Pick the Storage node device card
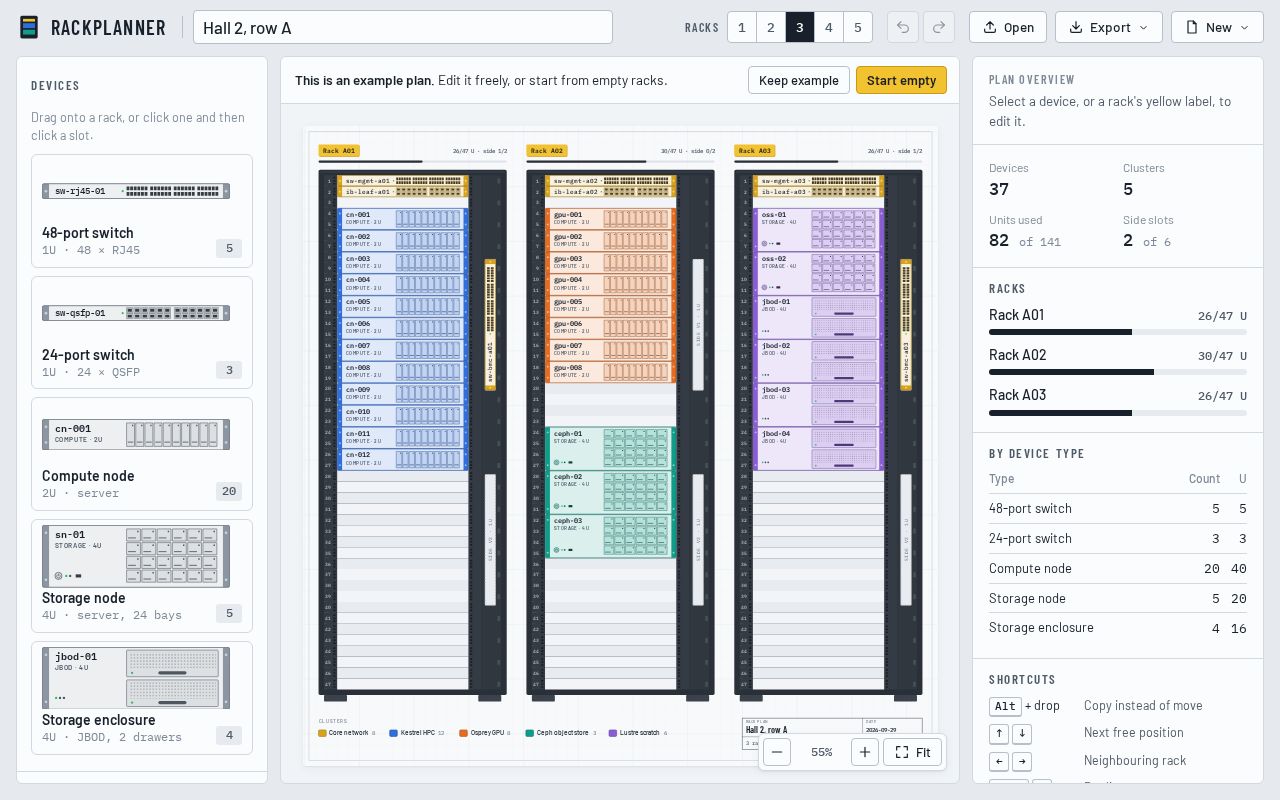This screenshot has width=1280, height=800. click(x=142, y=576)
